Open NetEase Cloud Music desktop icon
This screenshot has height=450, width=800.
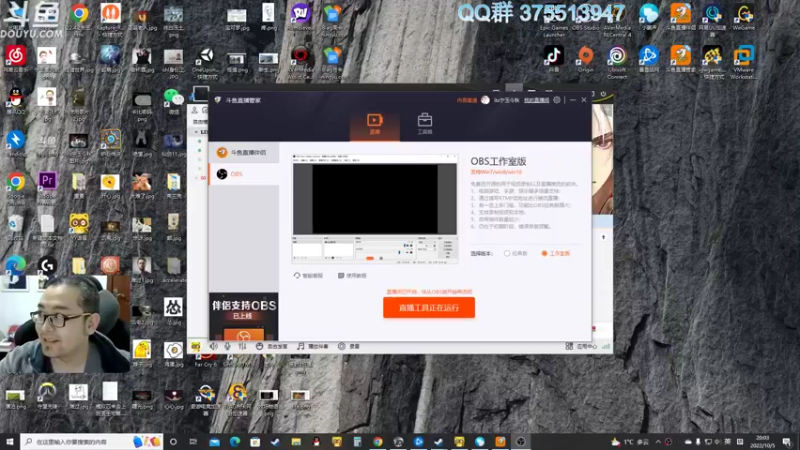coord(16,59)
